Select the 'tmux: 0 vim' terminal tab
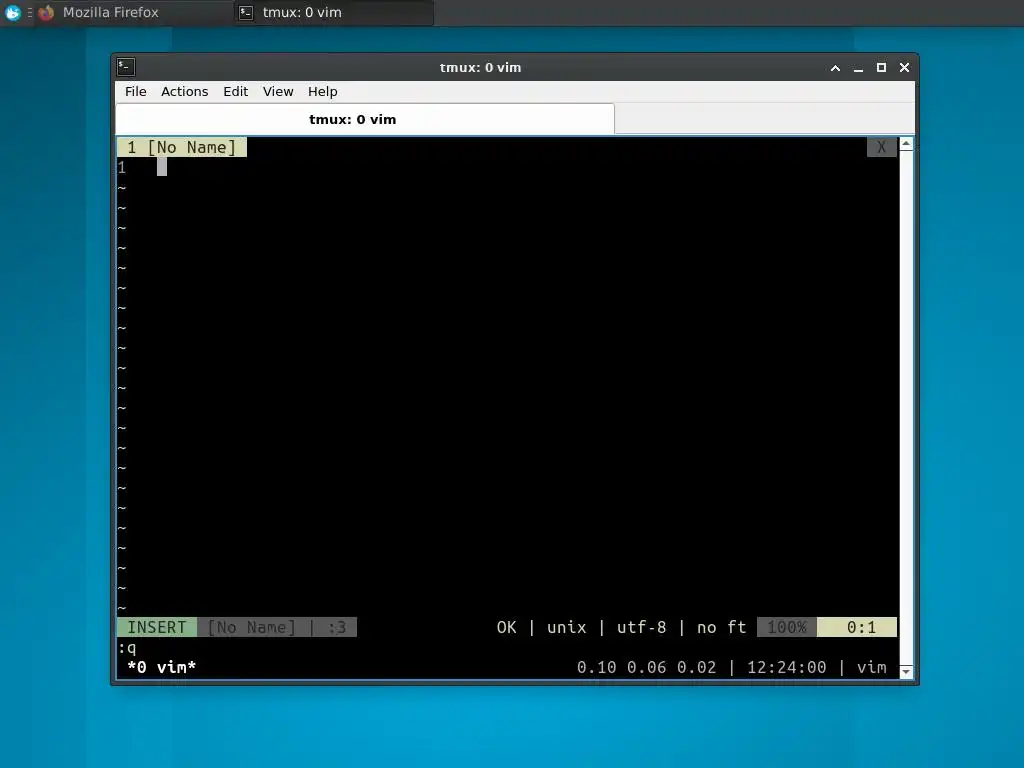This screenshot has height=768, width=1024. pyautogui.click(x=364, y=119)
